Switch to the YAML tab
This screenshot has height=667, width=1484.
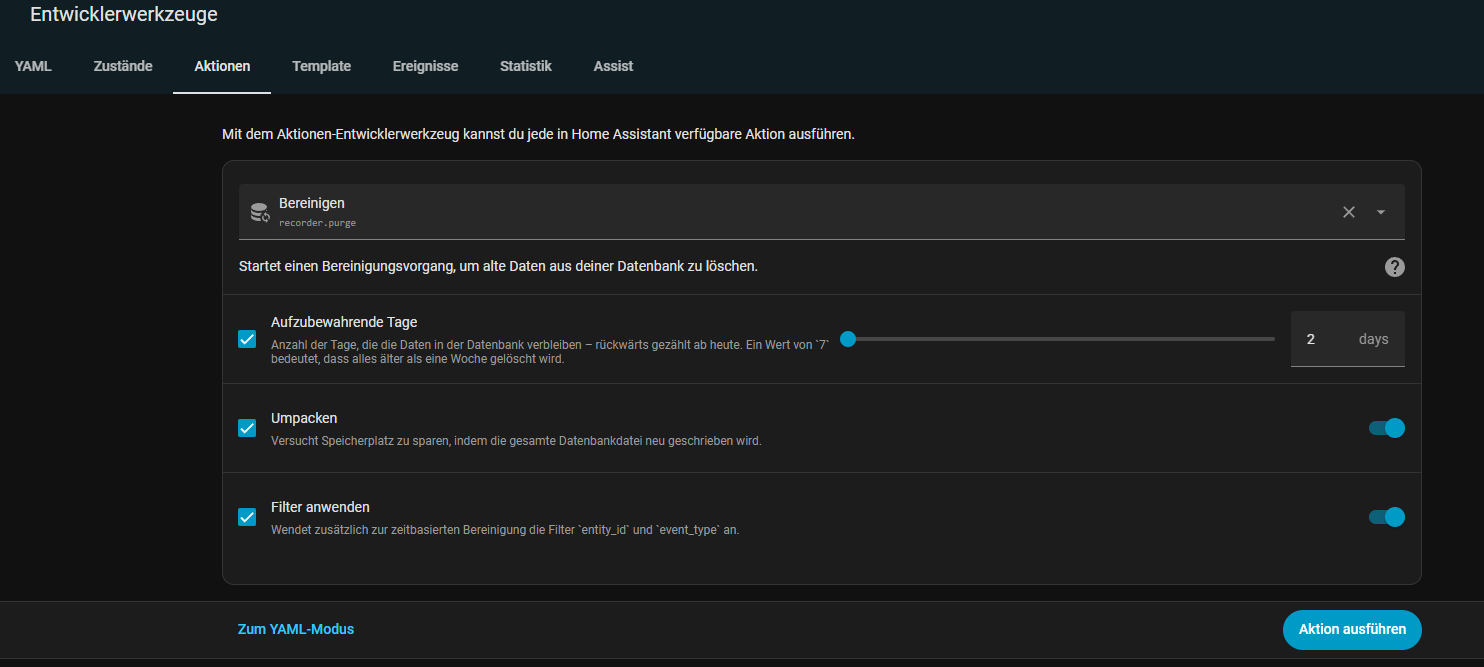[33, 66]
